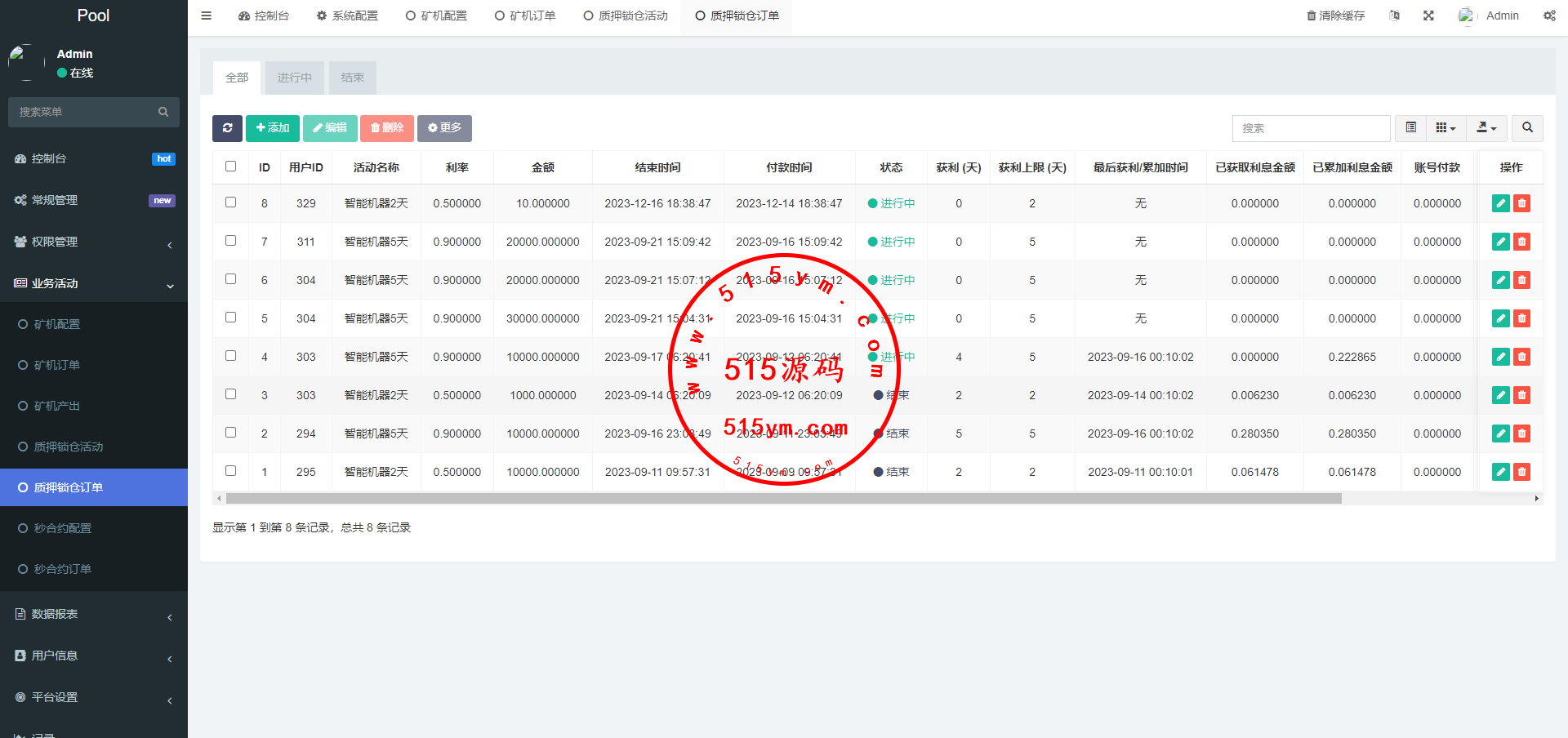The width and height of the screenshot is (1568, 738).
Task: Expand the 权限管理 sidebar menu
Action: tap(94, 242)
